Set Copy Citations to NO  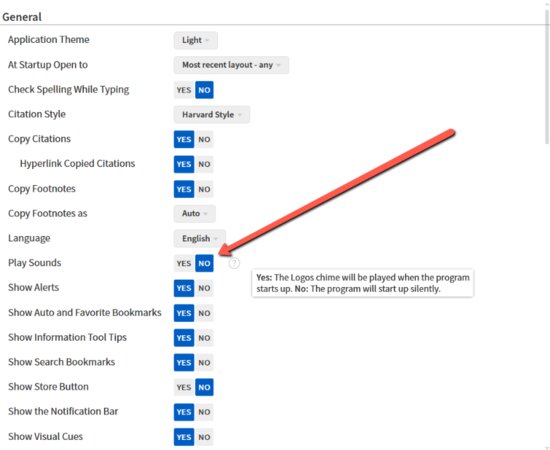pyautogui.click(x=204, y=140)
